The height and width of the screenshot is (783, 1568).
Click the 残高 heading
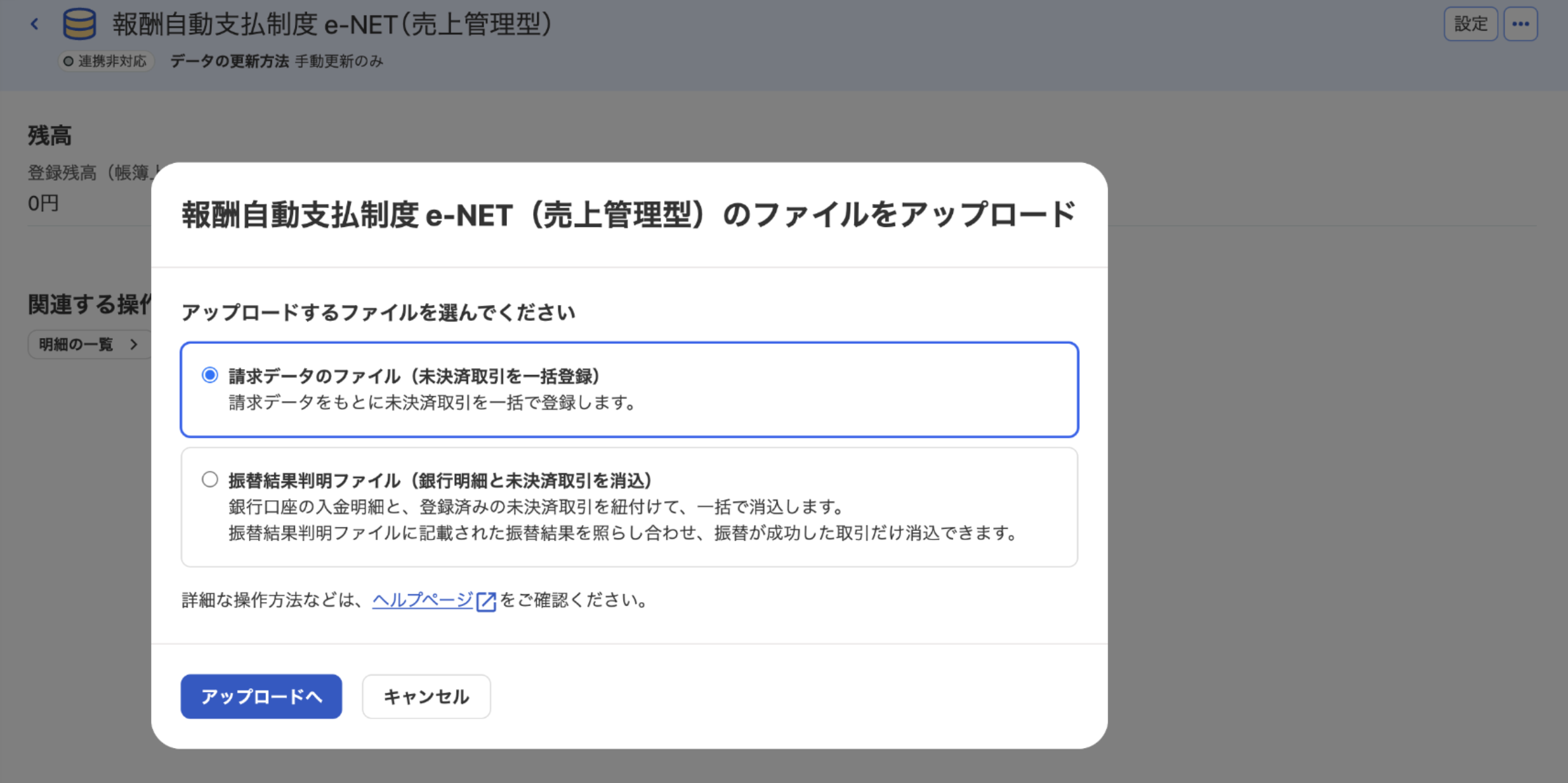[x=49, y=135]
